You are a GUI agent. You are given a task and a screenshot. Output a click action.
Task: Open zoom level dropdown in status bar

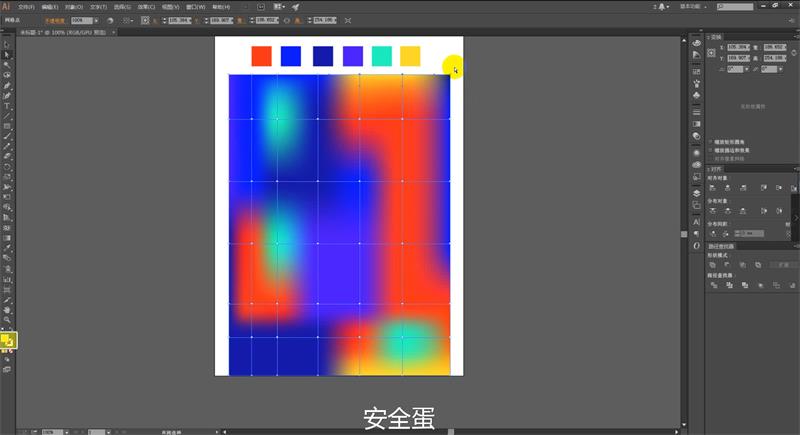pos(66,432)
